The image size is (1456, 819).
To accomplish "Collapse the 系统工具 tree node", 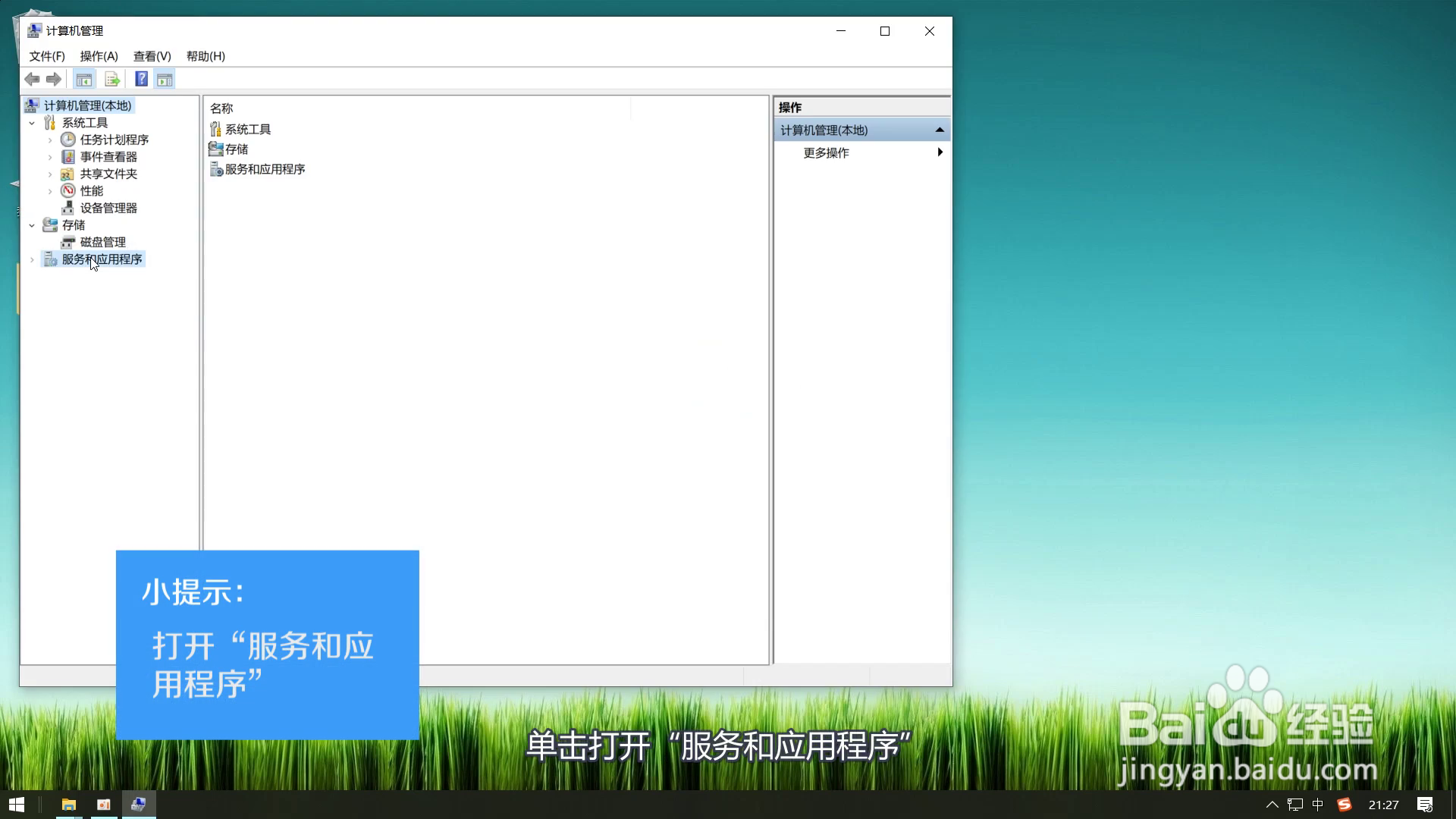I will coord(32,123).
